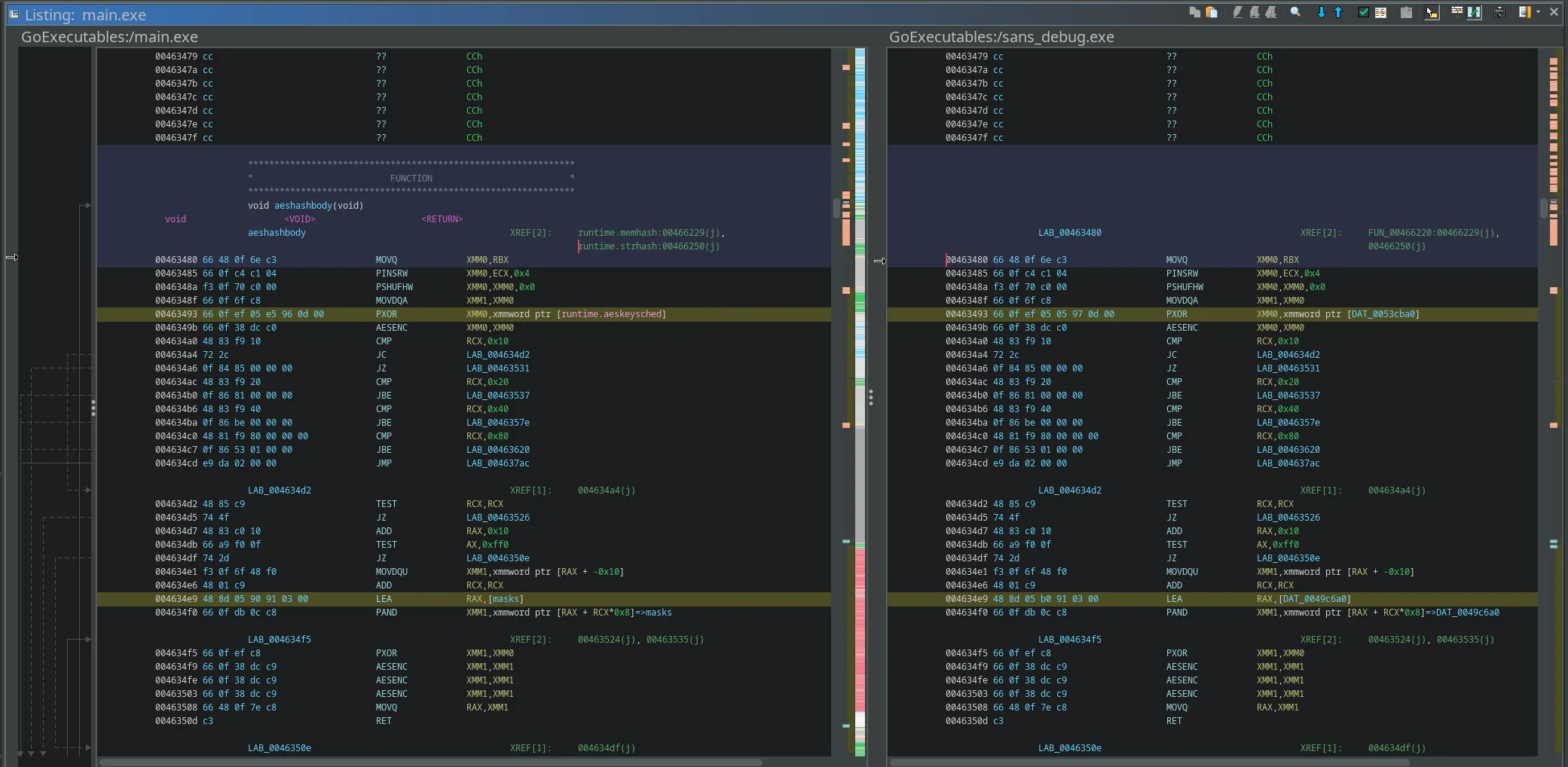Select address 00463480 in sans_debug.exe listing
1568x767 pixels.
(x=967, y=260)
